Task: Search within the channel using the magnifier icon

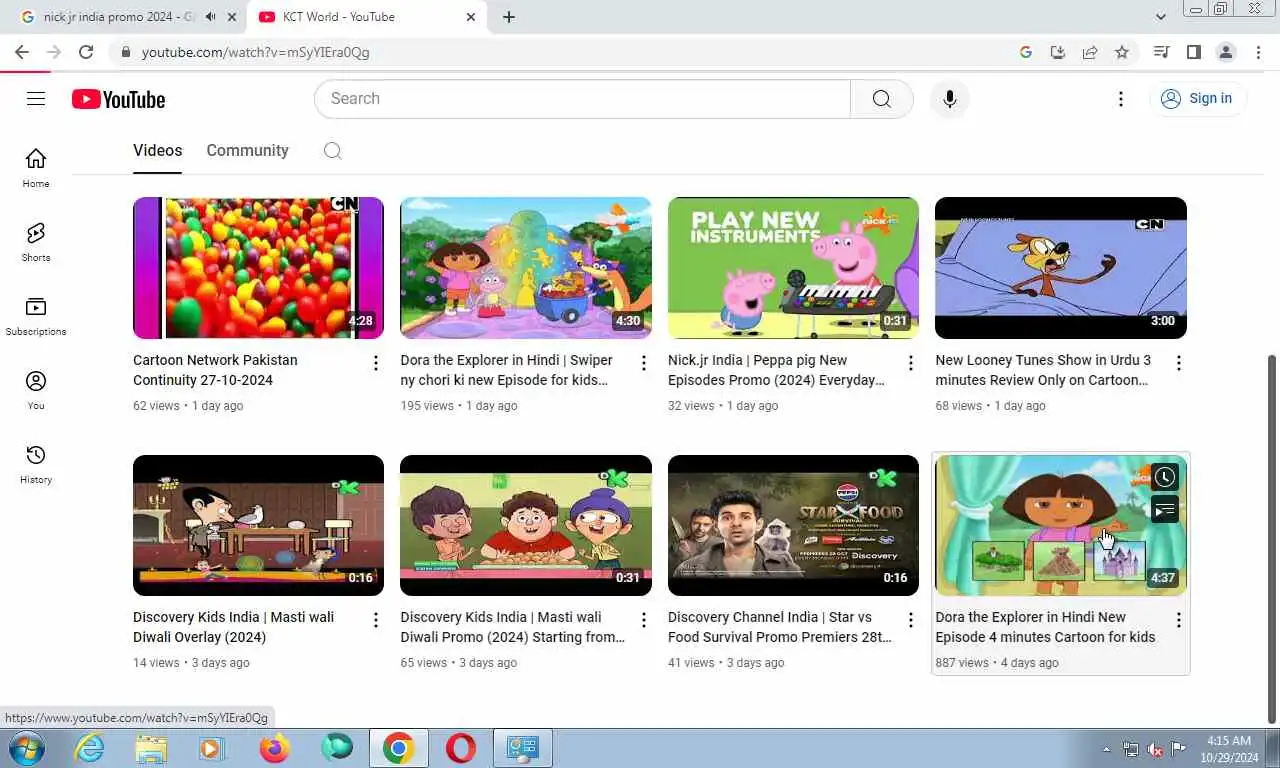Action: pos(333,151)
